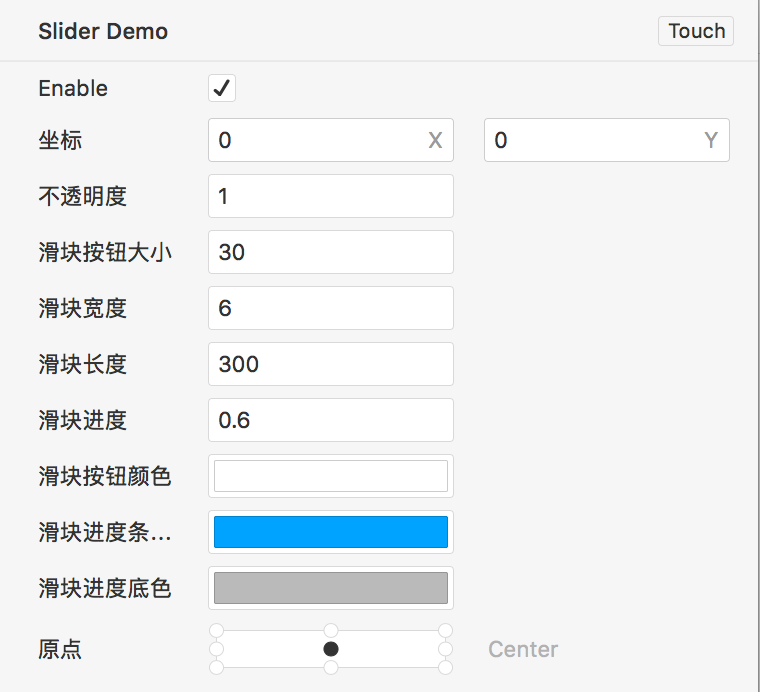Edit the 滑块长度 field showing 300
The image size is (760, 692).
pos(330,364)
